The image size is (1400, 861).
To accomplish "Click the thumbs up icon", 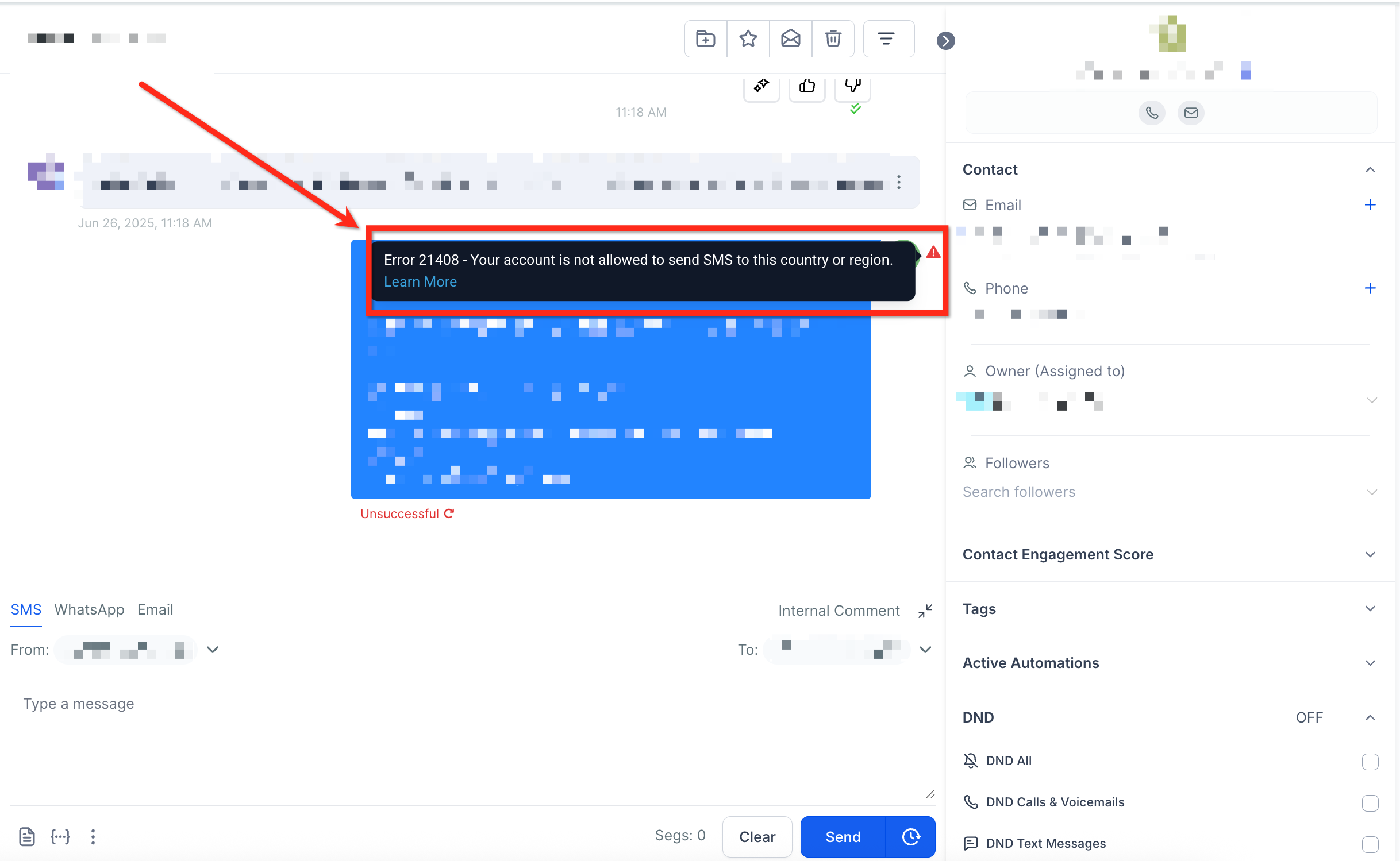I will (x=807, y=86).
